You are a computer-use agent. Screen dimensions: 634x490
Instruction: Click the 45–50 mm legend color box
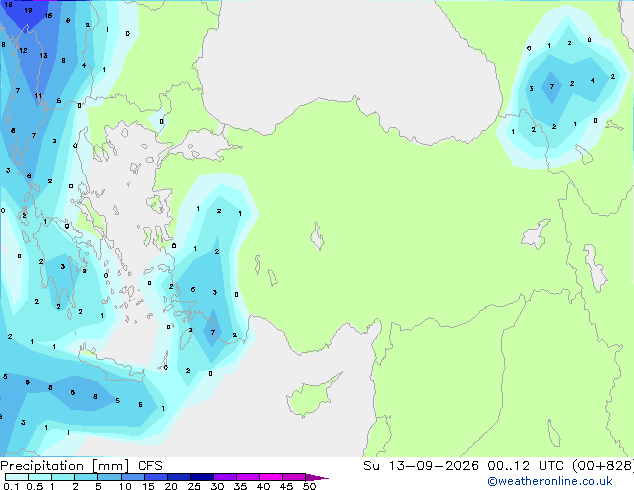(x=294, y=477)
